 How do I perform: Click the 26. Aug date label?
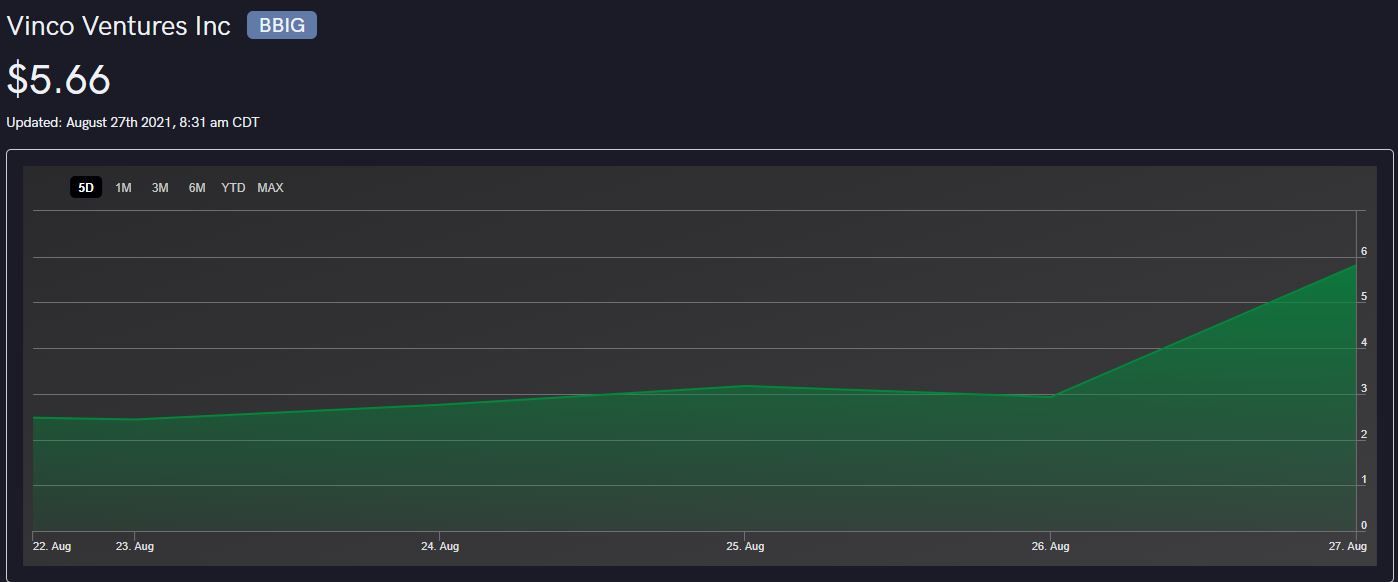coord(1050,546)
